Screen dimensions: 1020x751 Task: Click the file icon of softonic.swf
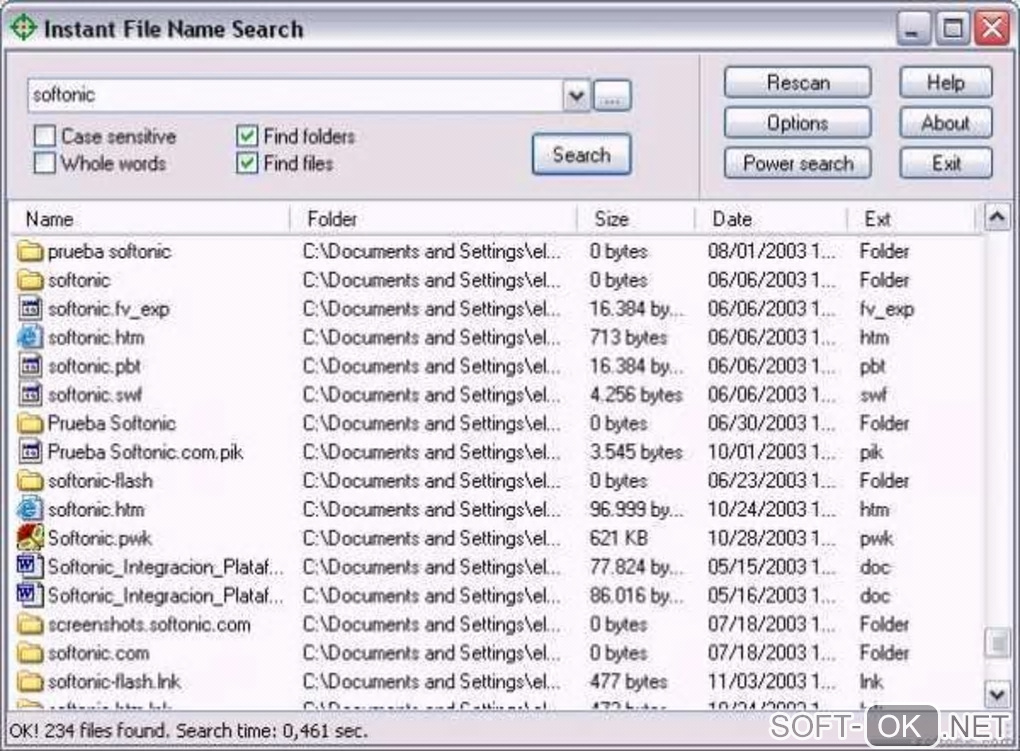point(29,394)
